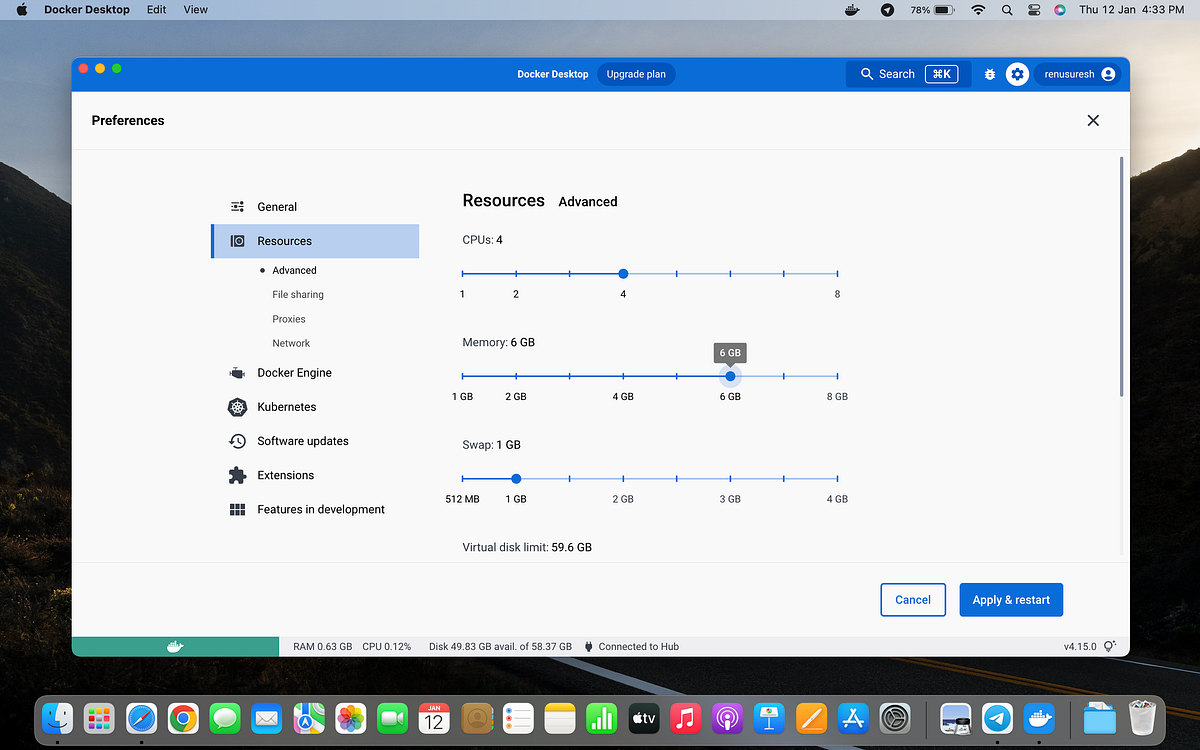The width and height of the screenshot is (1200, 750).
Task: Open the Edit menu
Action: click(157, 10)
